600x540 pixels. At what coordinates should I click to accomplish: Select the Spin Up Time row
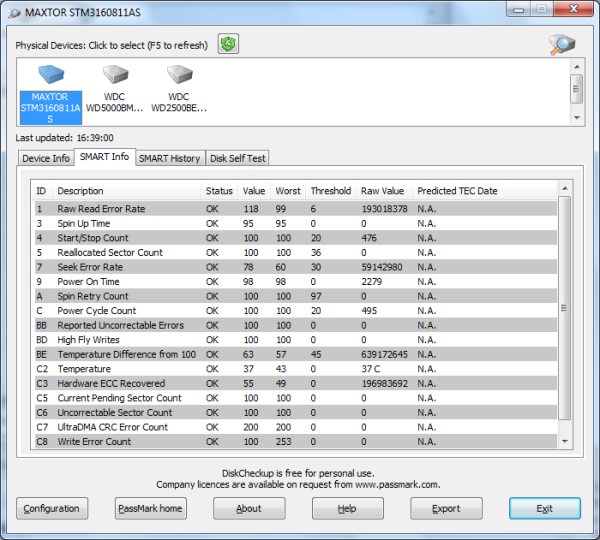pyautogui.click(x=295, y=223)
